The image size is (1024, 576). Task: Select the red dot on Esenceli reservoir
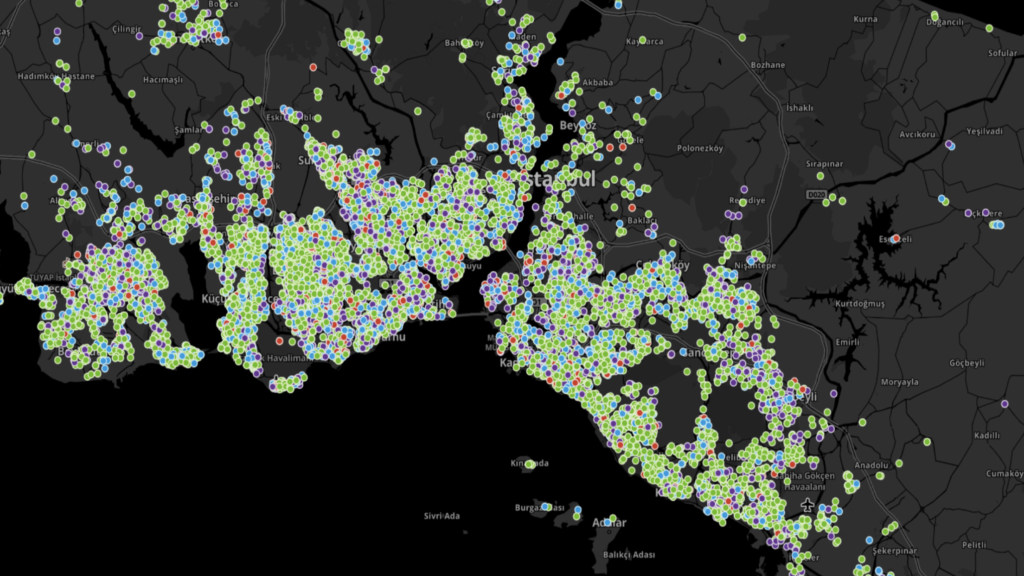[x=896, y=238]
